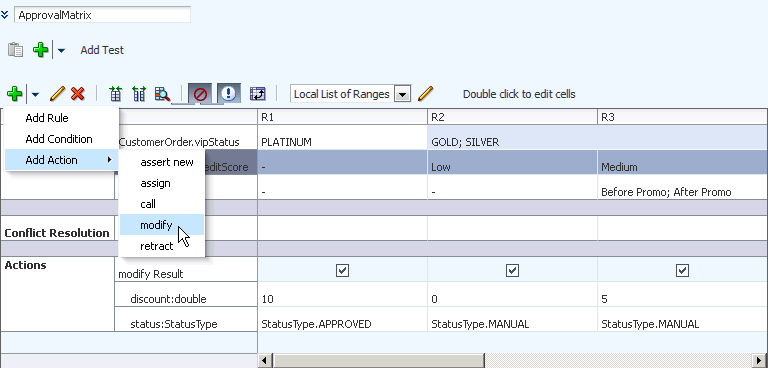Uncheck modify Result checkbox for R2
The width and height of the screenshot is (768, 368).
point(512,270)
